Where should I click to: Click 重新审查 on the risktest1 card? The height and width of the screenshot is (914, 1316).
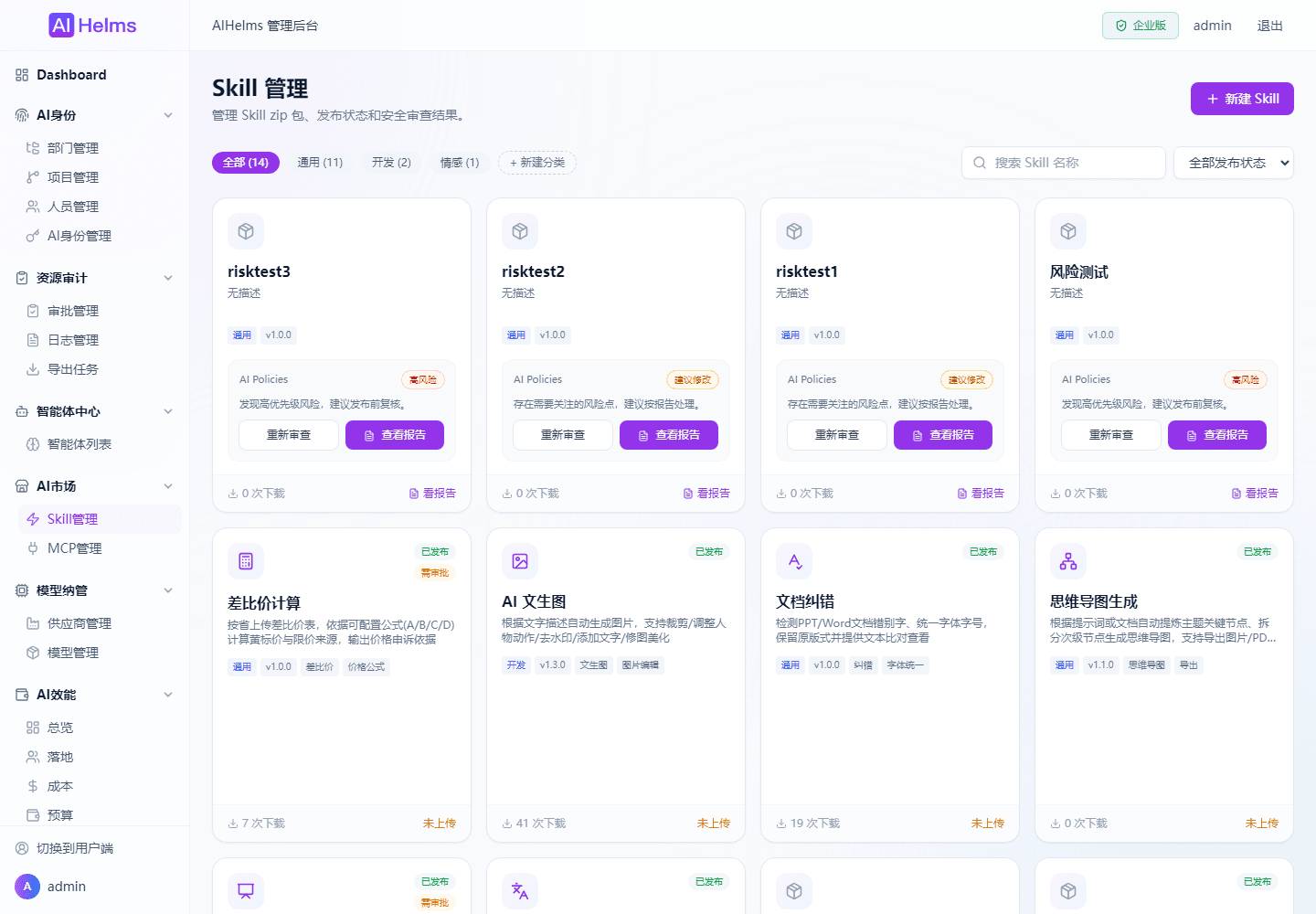coord(837,435)
